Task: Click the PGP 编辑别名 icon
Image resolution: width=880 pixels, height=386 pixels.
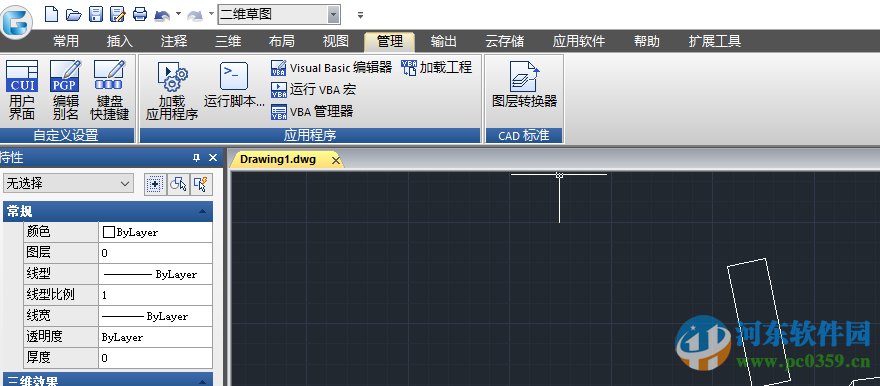Action: 66,90
